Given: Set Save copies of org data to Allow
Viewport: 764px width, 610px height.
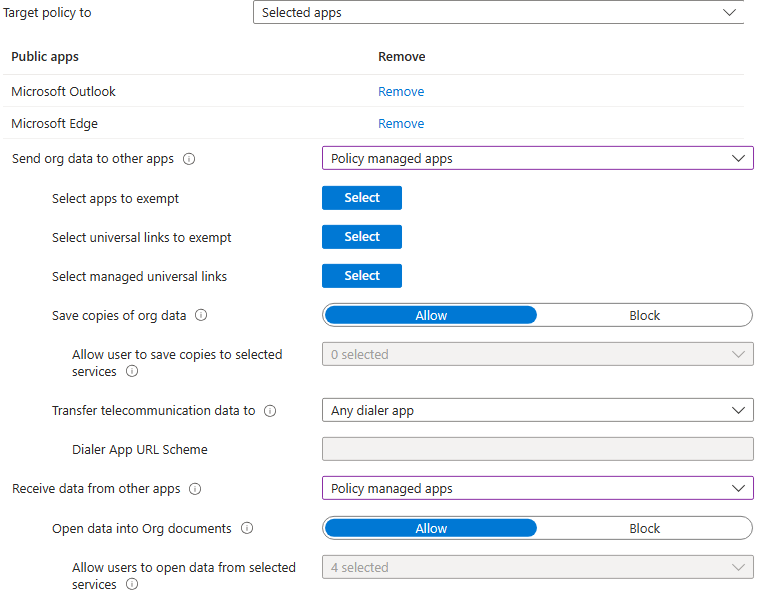Looking at the screenshot, I should (431, 316).
